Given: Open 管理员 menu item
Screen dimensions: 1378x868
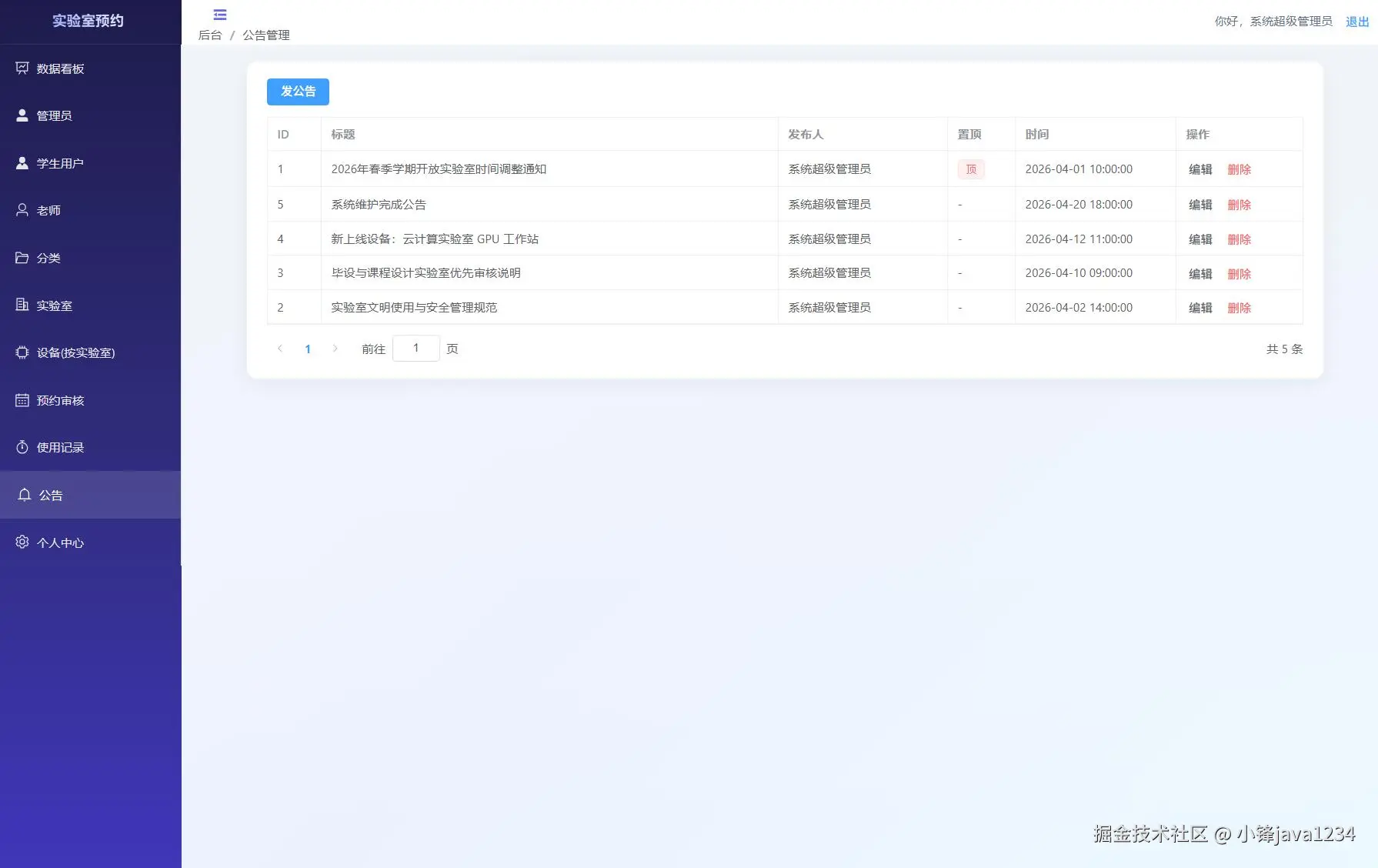Looking at the screenshot, I should 90,115.
